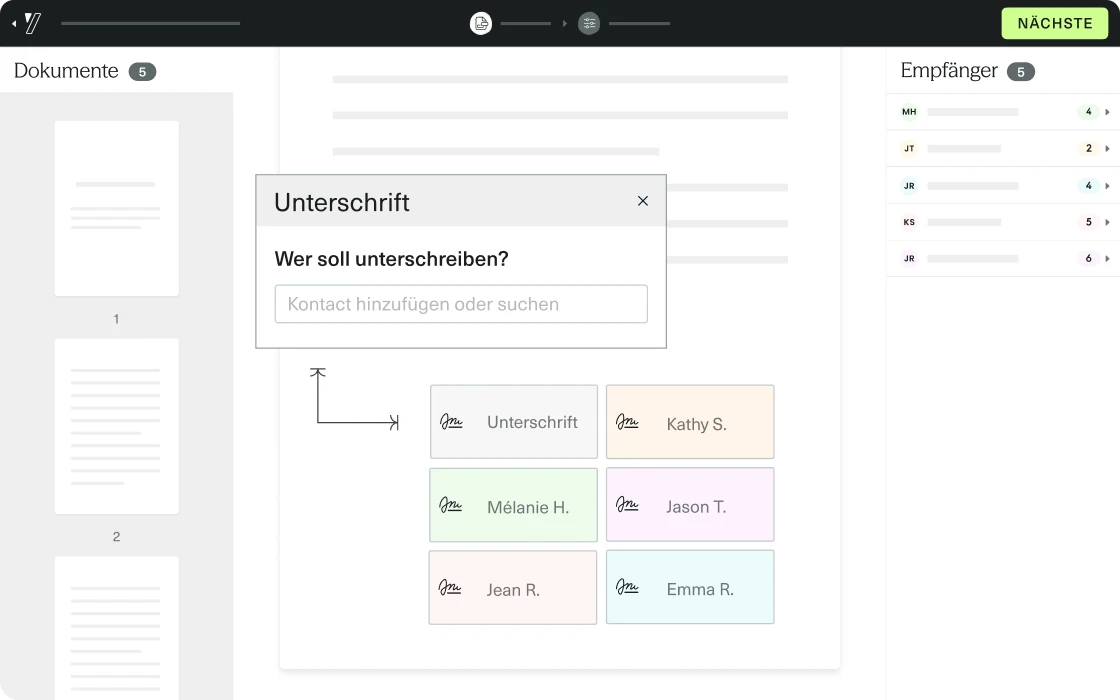Screen dimensions: 1120x700
Task: Click the MH recipient avatar badge
Action: coord(909,112)
